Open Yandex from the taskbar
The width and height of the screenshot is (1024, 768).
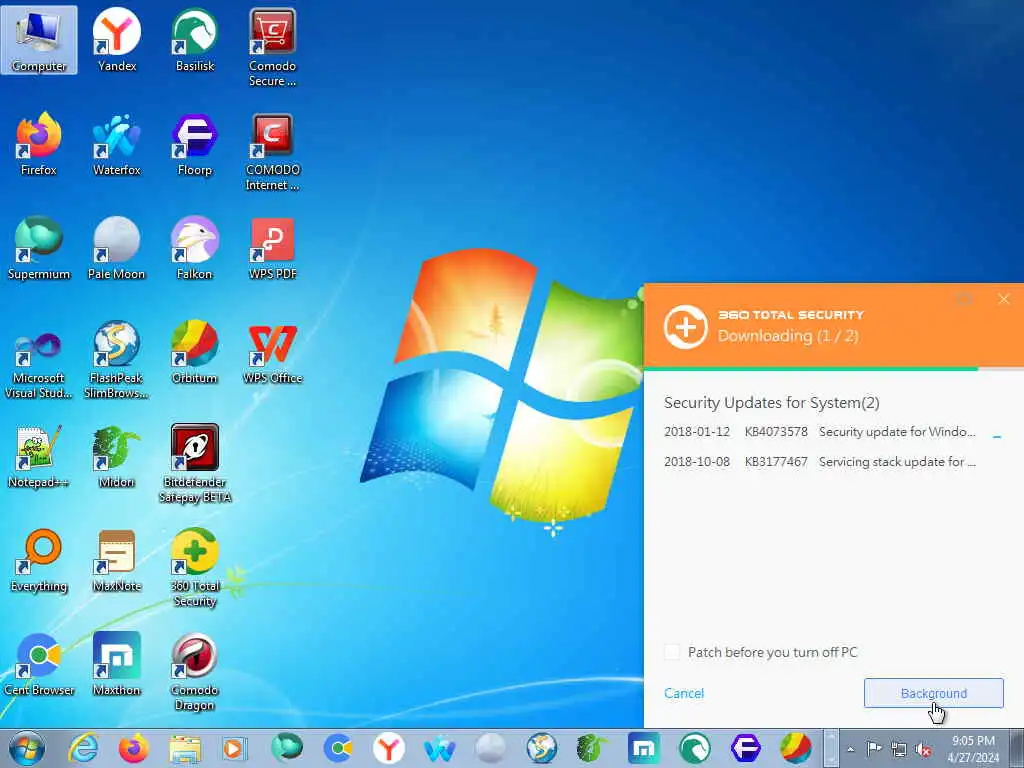(x=389, y=748)
